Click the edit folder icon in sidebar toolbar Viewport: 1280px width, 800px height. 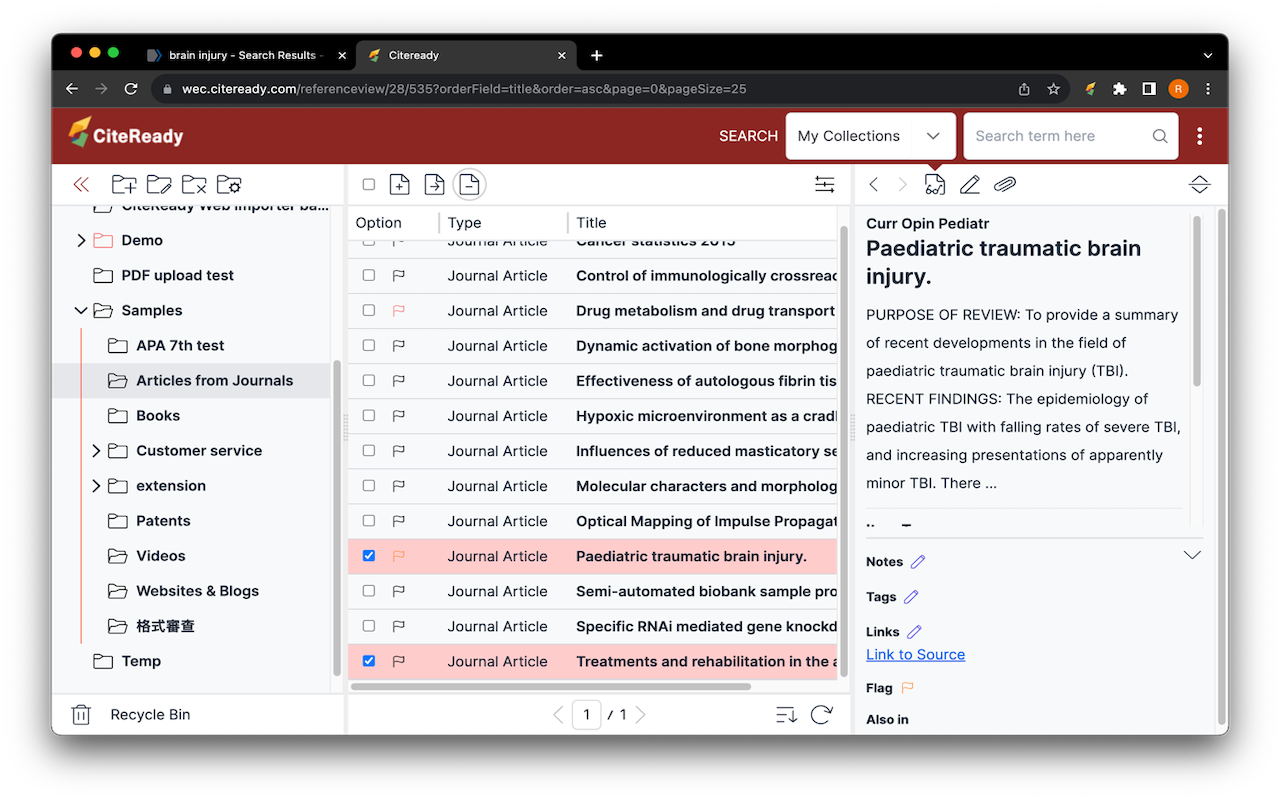pyautogui.click(x=159, y=185)
